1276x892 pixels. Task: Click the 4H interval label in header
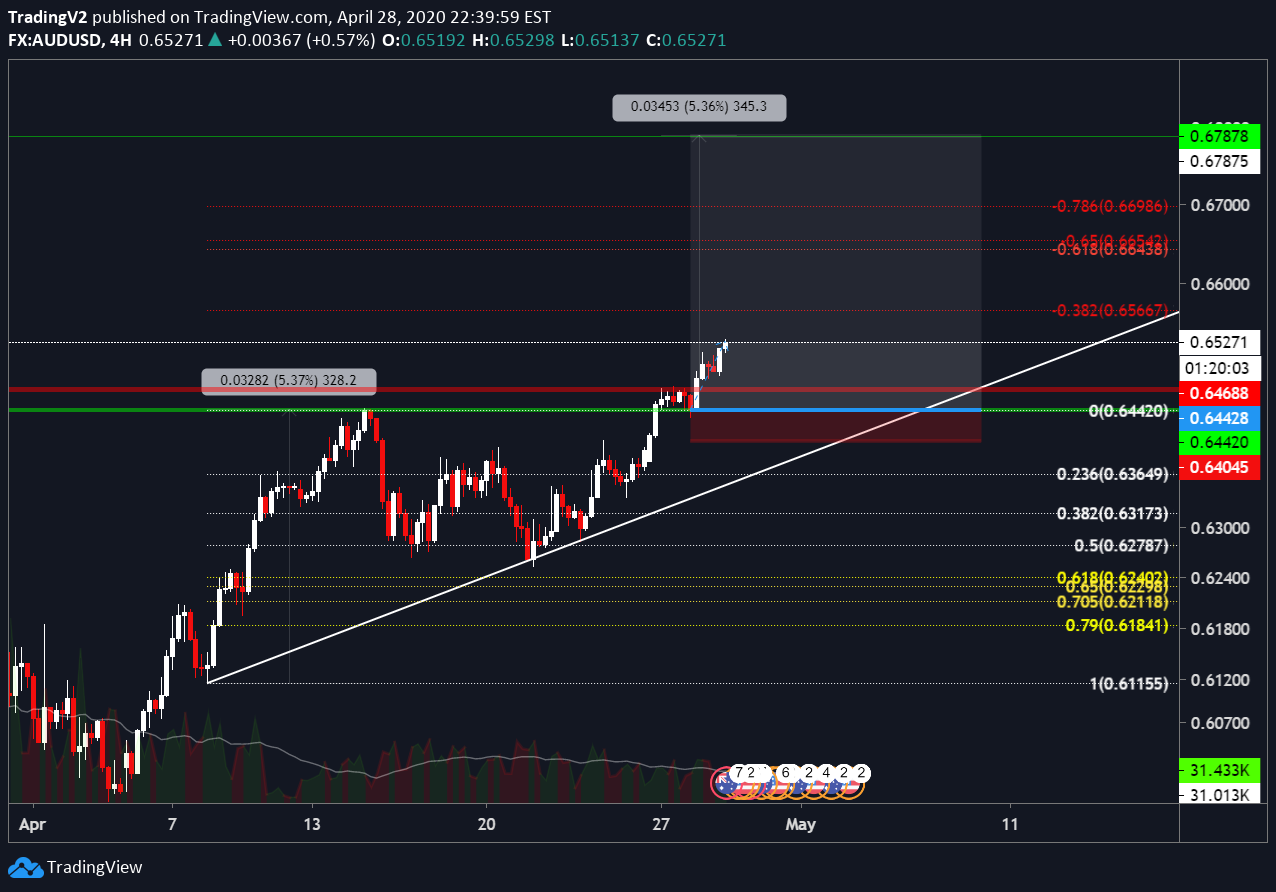click(x=119, y=40)
